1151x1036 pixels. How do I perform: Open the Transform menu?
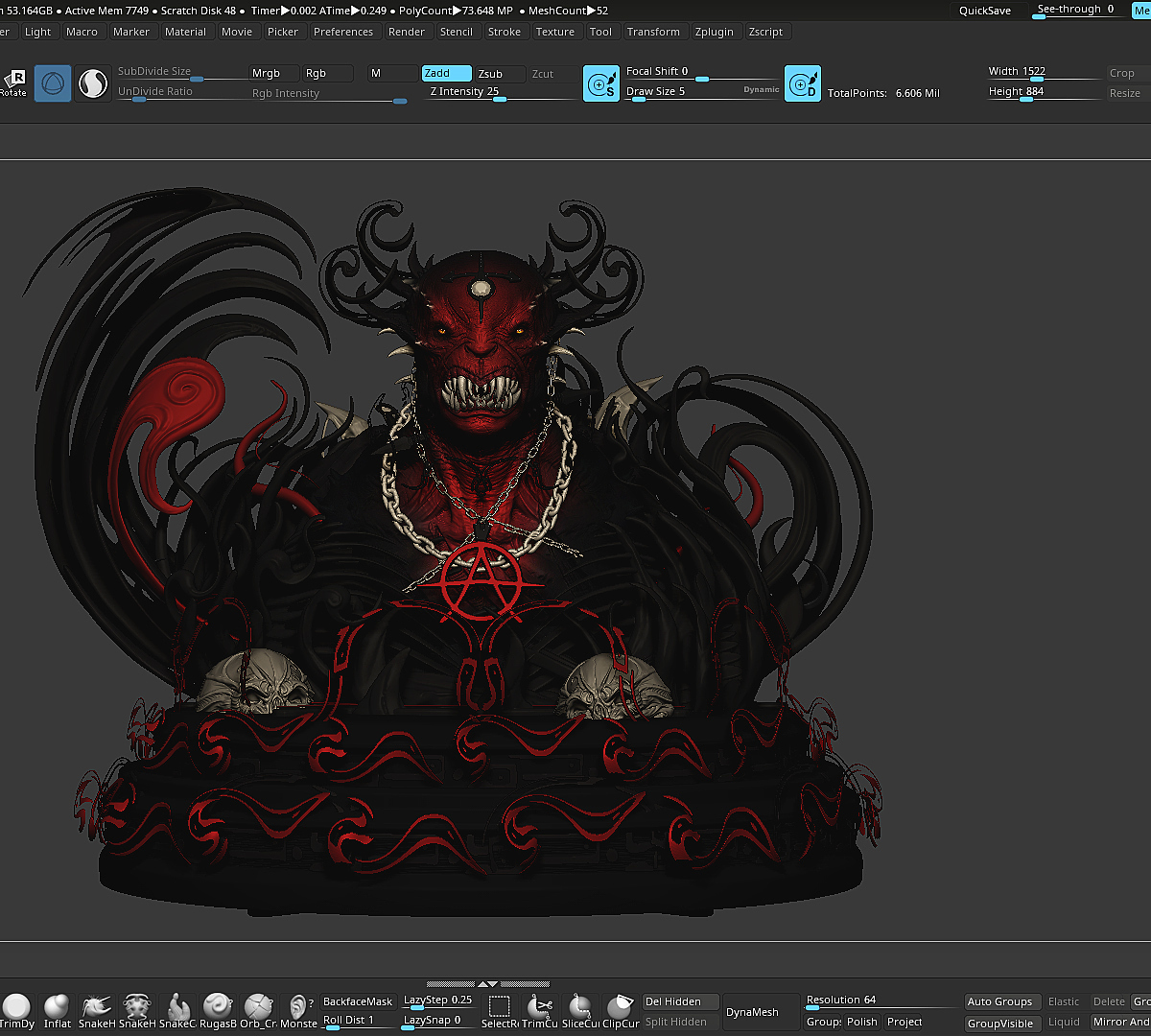coord(653,32)
